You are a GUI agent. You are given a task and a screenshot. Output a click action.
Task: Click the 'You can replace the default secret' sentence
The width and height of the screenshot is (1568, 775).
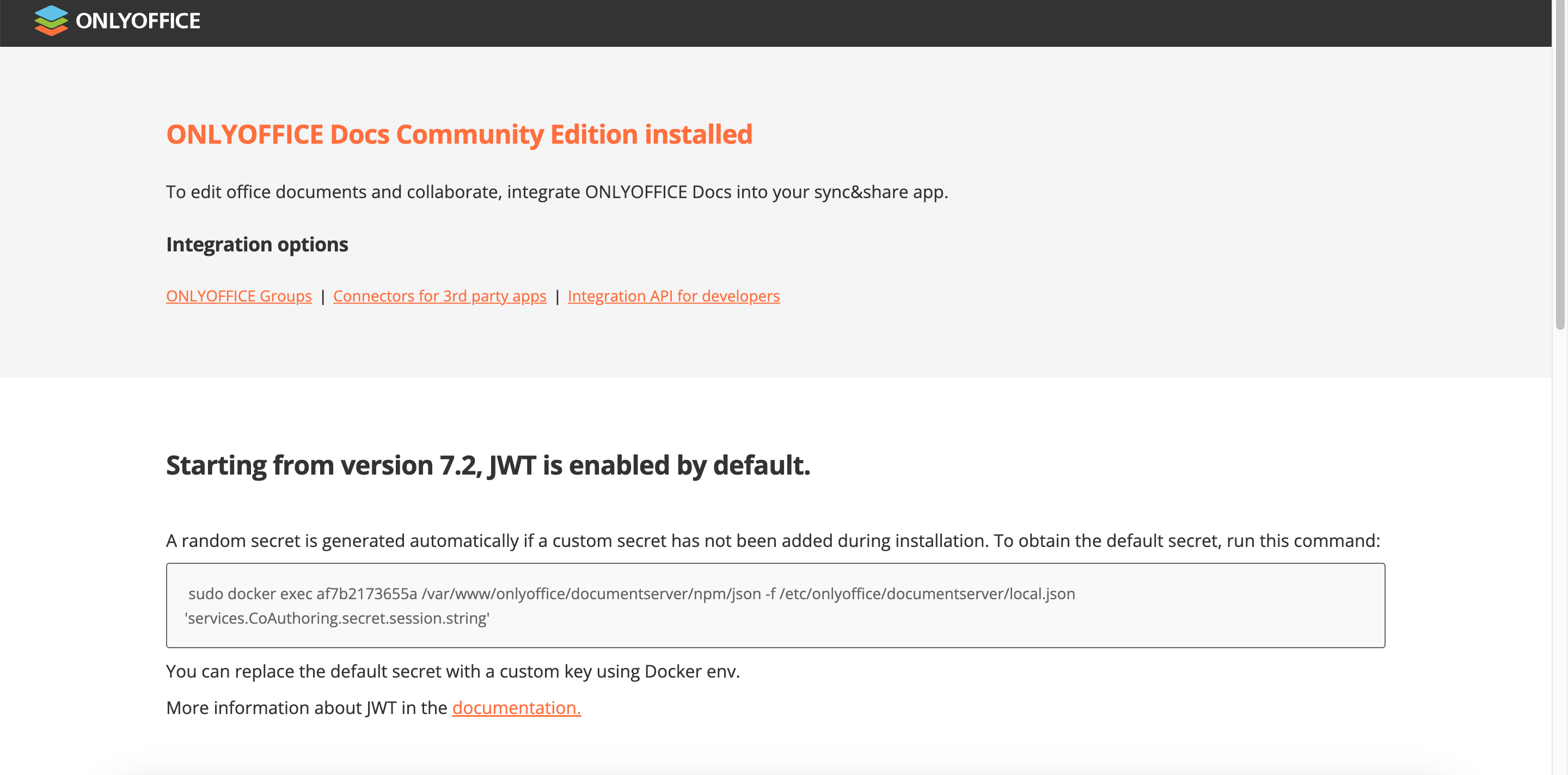[x=452, y=671]
